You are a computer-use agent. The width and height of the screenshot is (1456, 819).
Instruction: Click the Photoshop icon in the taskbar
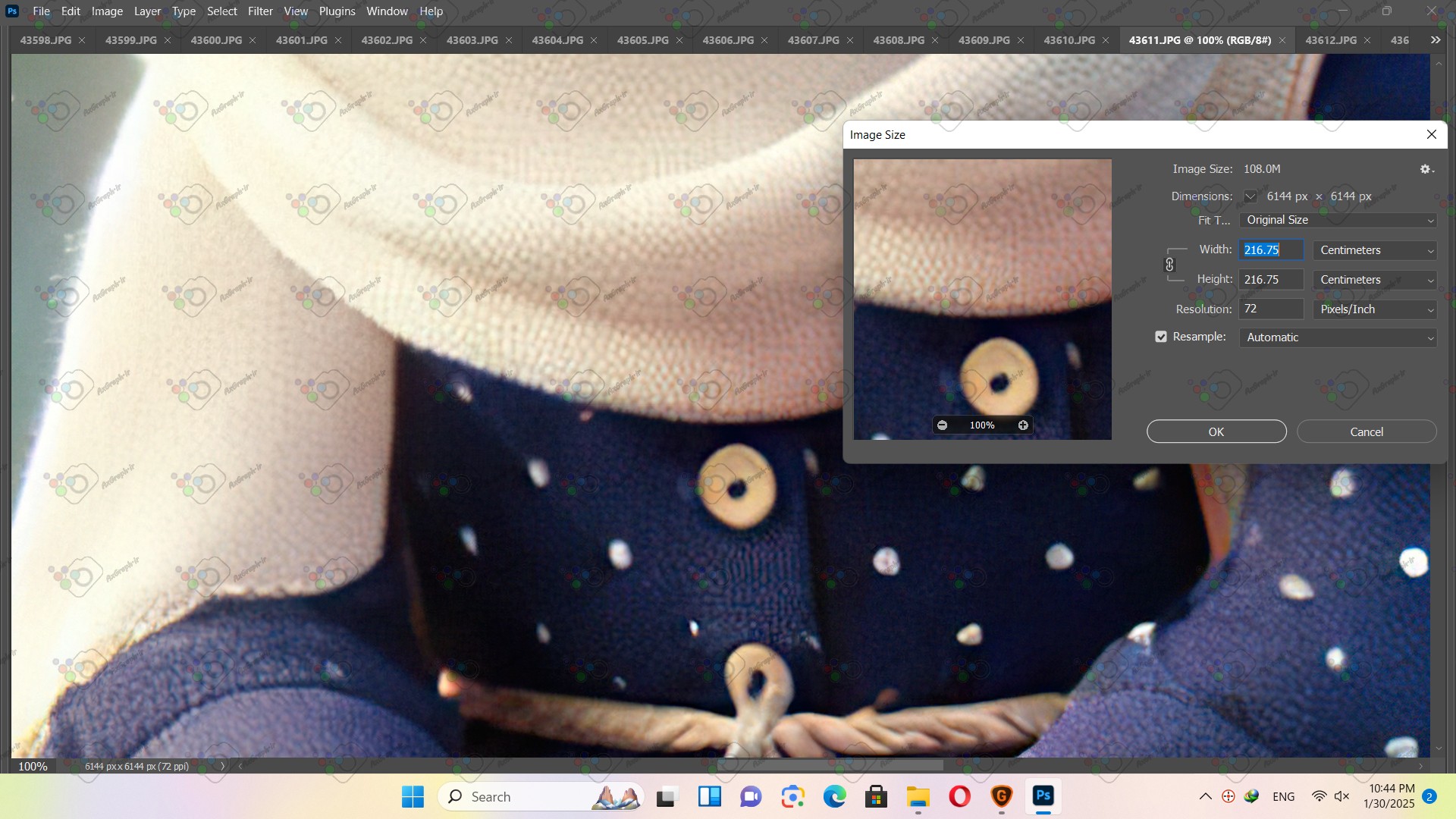pyautogui.click(x=1043, y=796)
